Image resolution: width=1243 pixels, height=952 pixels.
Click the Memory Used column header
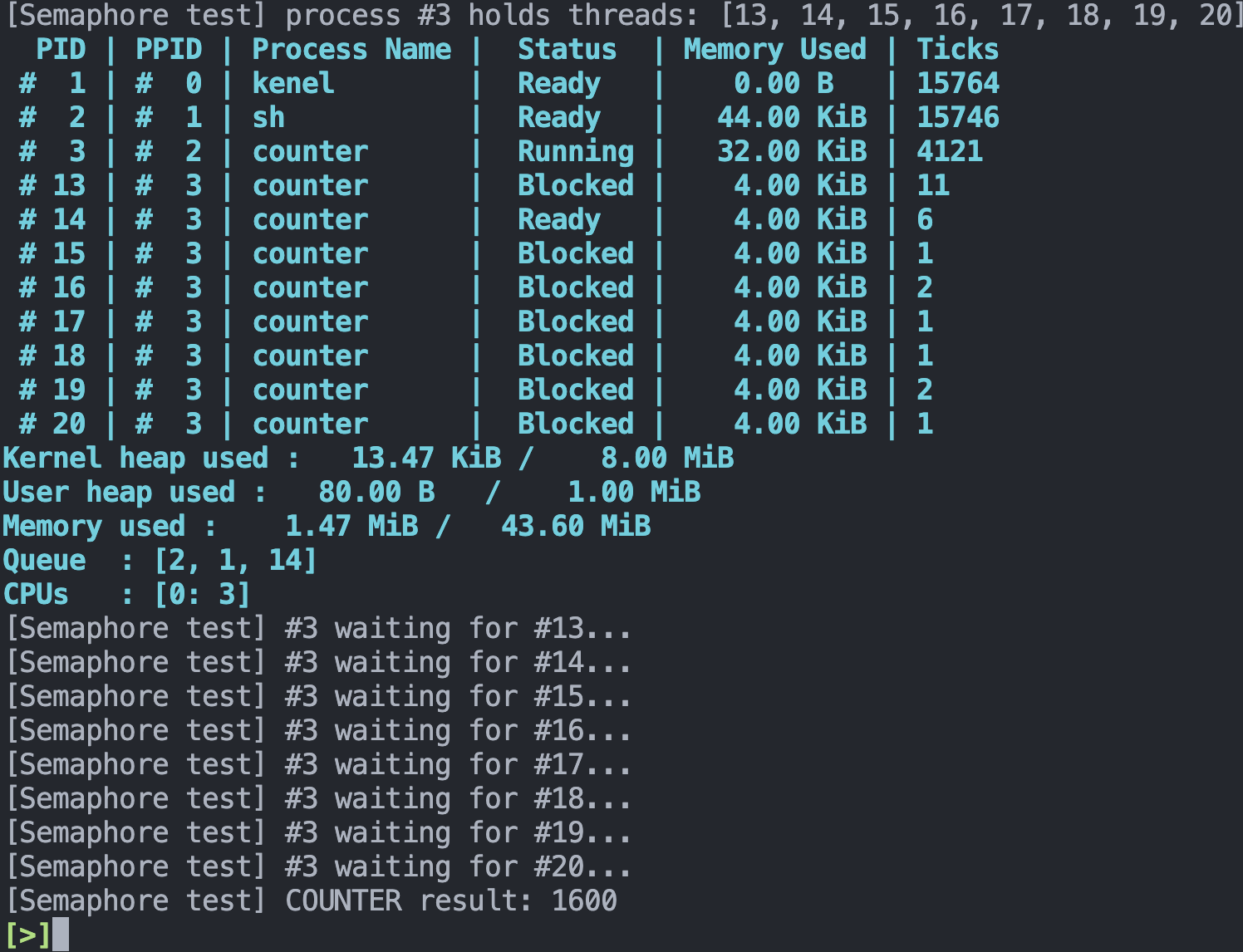pyautogui.click(x=774, y=49)
